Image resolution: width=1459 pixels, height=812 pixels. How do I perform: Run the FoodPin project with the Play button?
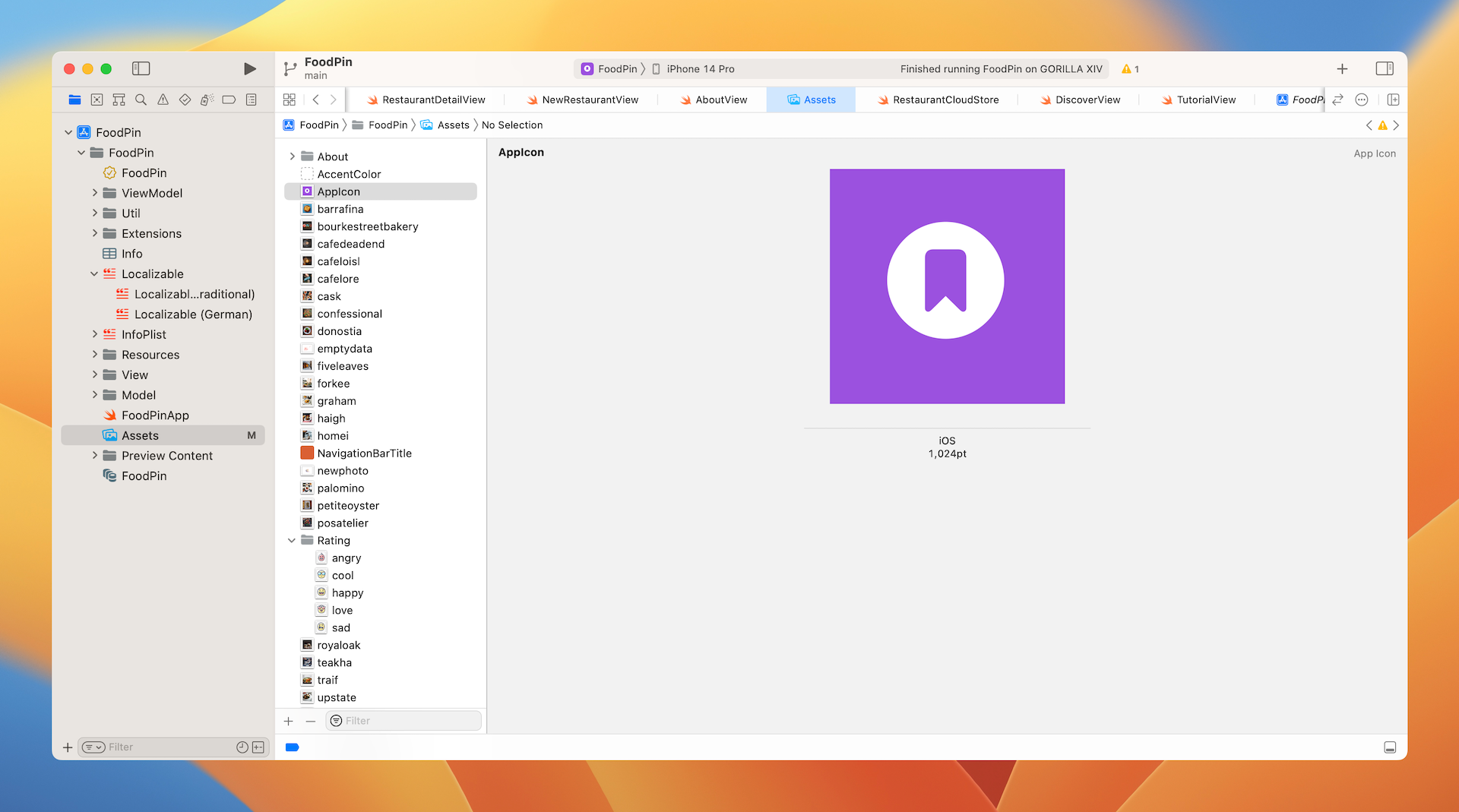(x=249, y=68)
